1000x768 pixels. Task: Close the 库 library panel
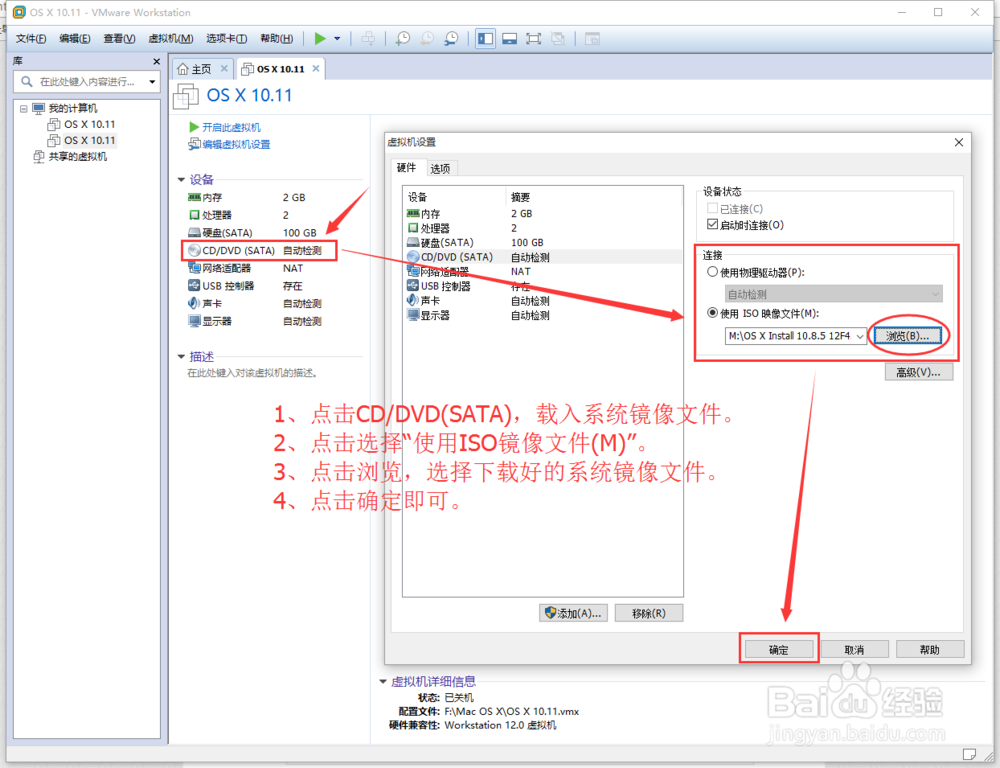click(x=156, y=61)
